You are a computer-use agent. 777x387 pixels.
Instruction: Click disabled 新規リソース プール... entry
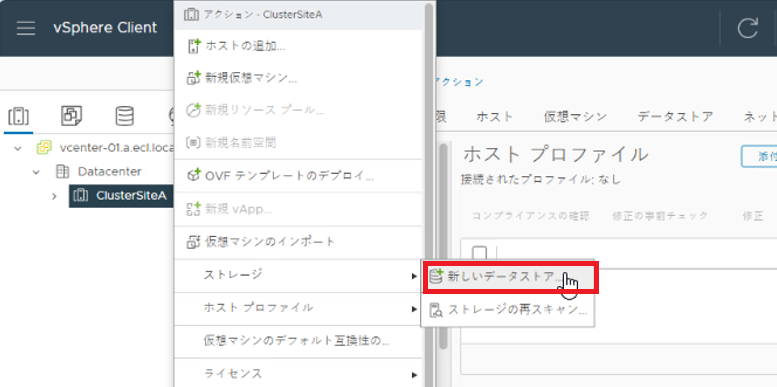[298, 111]
